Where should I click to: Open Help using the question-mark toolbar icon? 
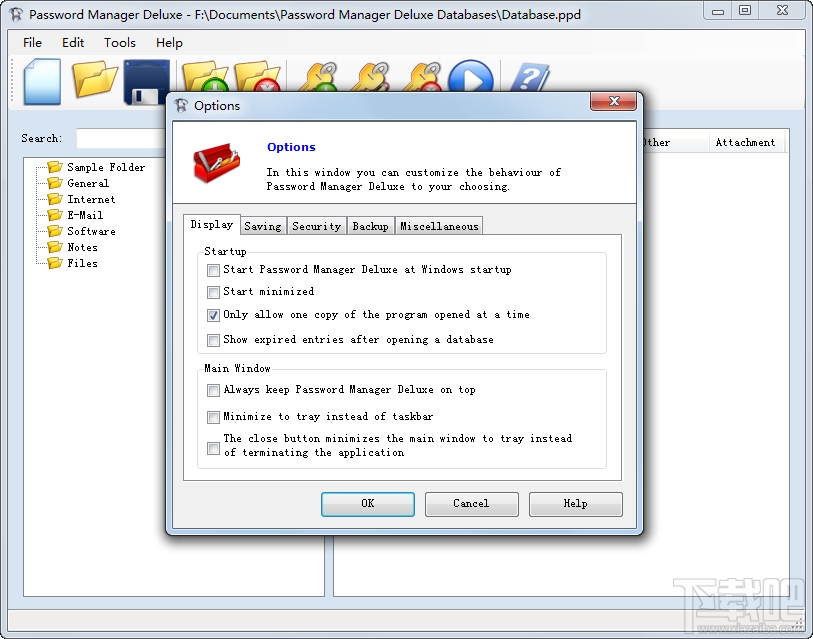click(530, 78)
